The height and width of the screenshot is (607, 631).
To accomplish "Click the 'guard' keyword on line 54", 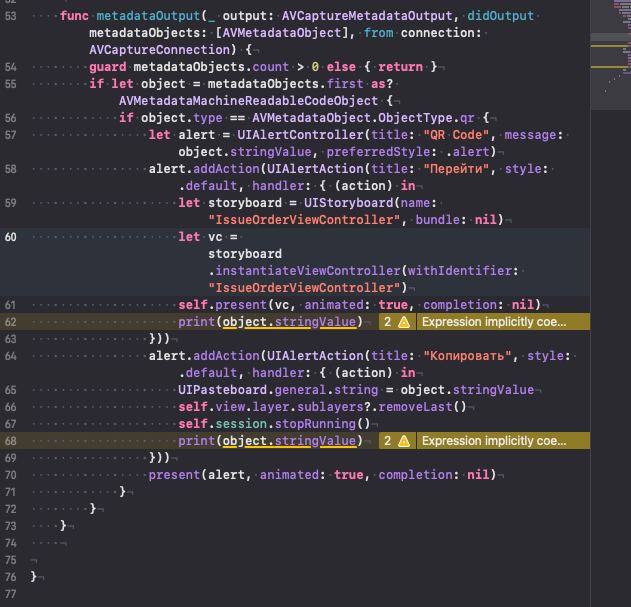I will click(x=108, y=67).
